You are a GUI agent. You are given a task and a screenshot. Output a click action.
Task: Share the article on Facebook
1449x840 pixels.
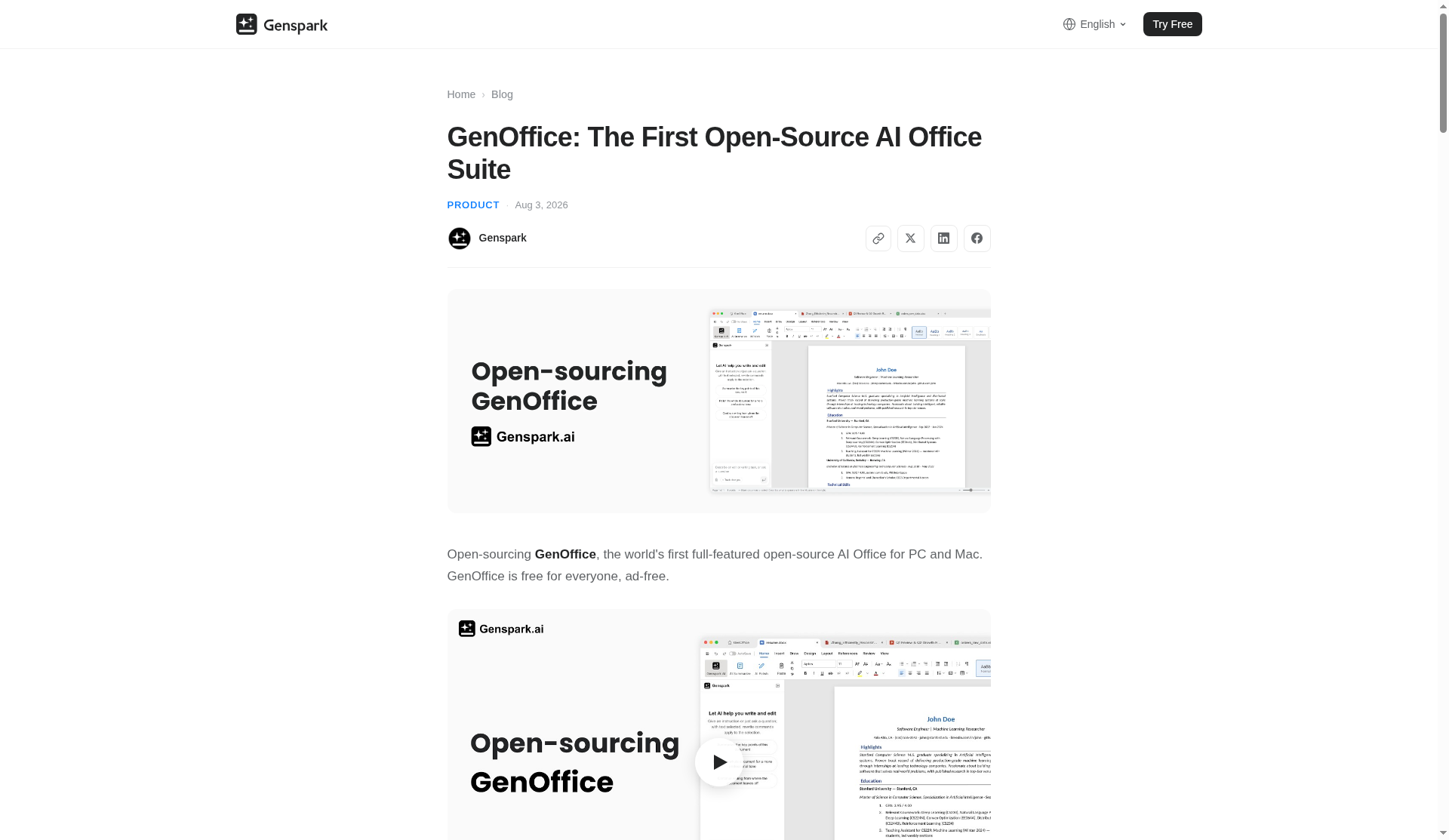[977, 238]
